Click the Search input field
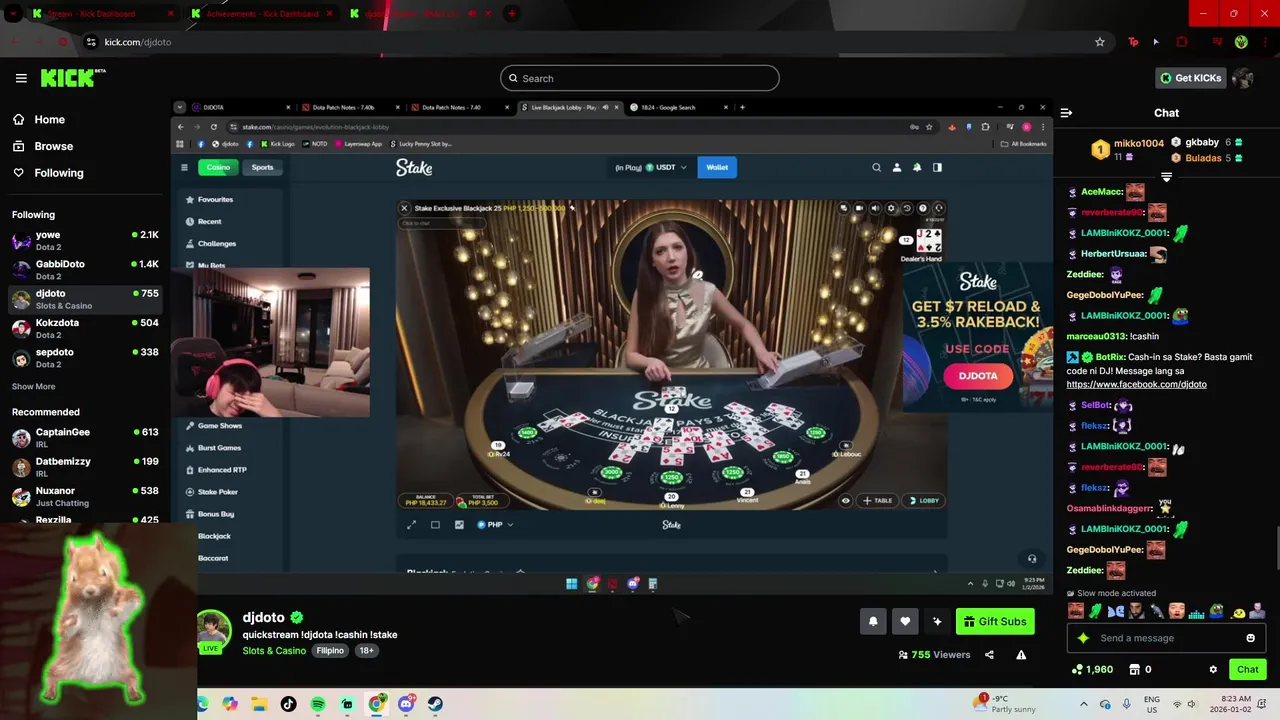 [640, 78]
